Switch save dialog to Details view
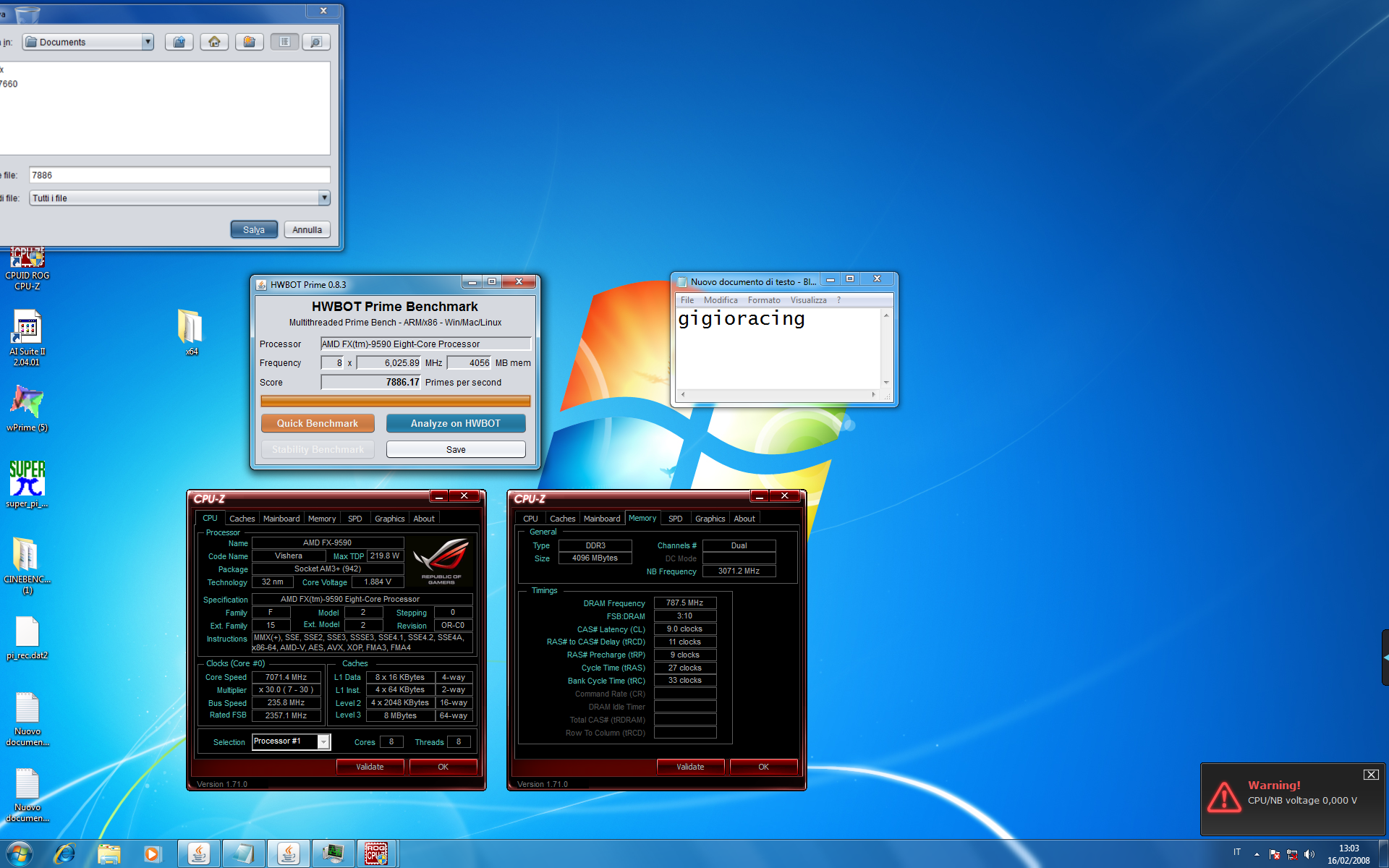This screenshot has height=868, width=1389. (316, 42)
